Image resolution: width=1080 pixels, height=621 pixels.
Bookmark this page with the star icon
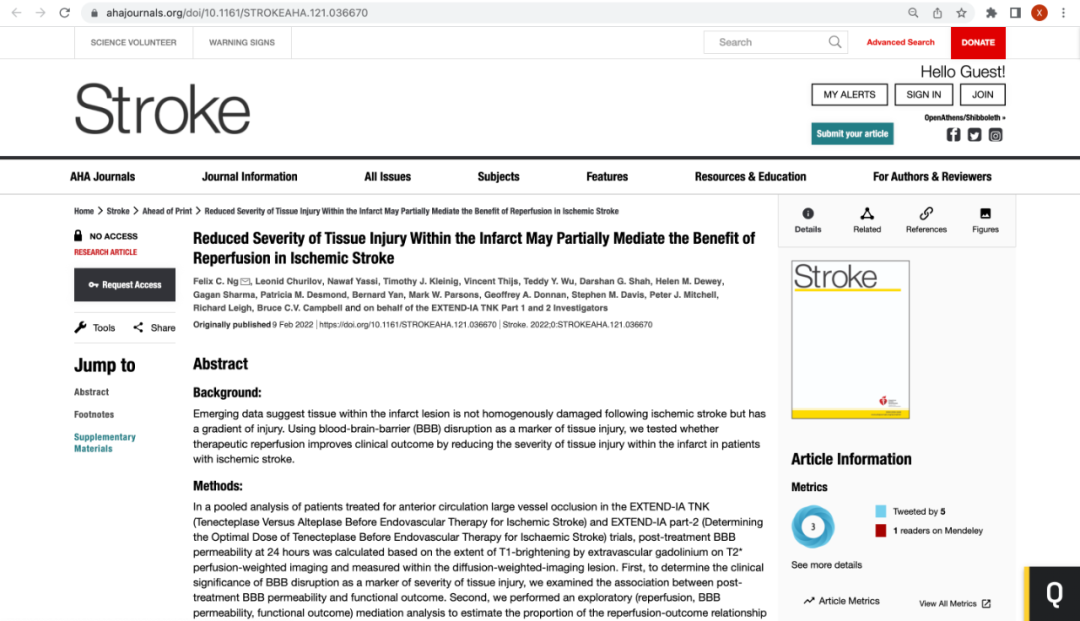coord(962,12)
